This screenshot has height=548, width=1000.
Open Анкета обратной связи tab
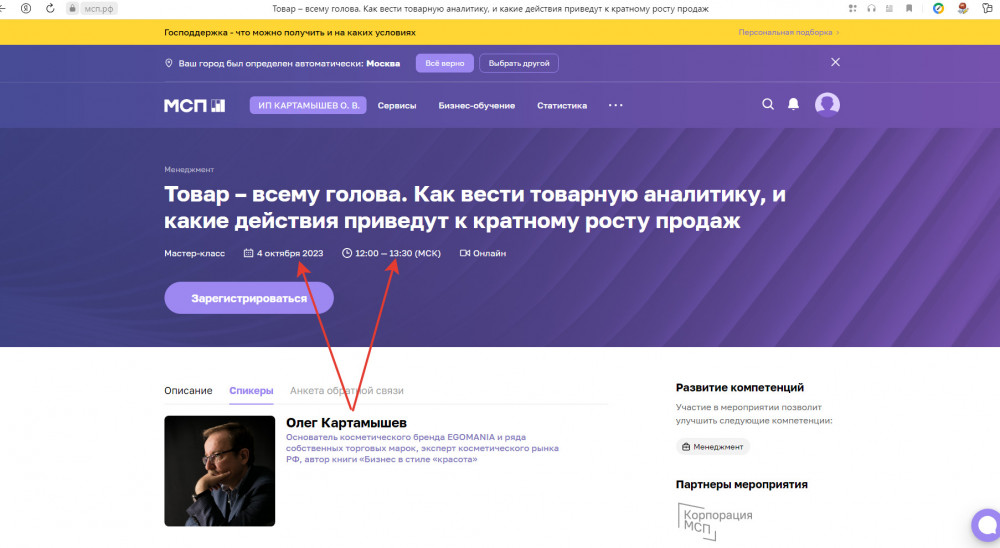pyautogui.click(x=346, y=390)
